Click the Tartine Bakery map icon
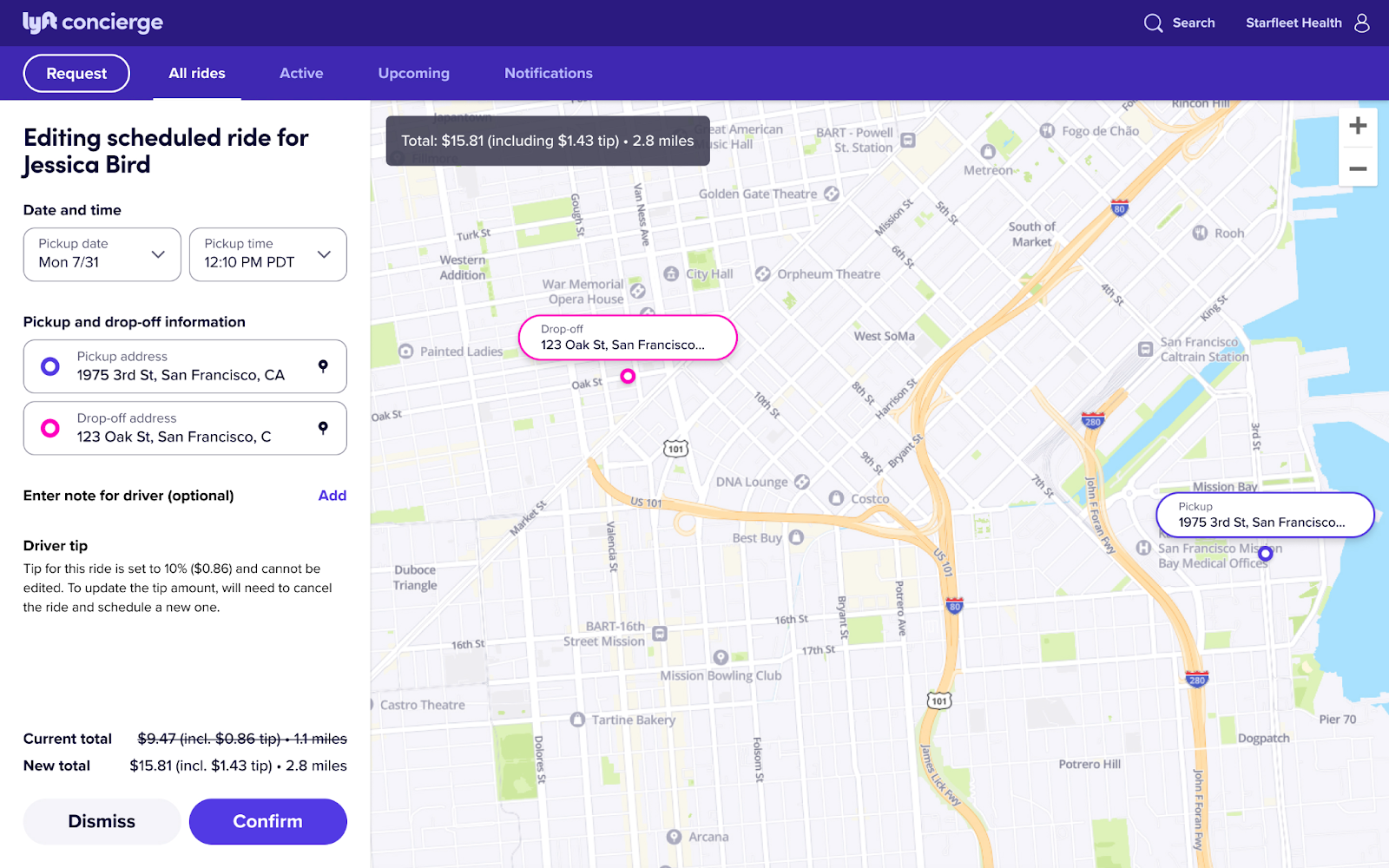Viewport: 1389px width, 868px height. (577, 720)
